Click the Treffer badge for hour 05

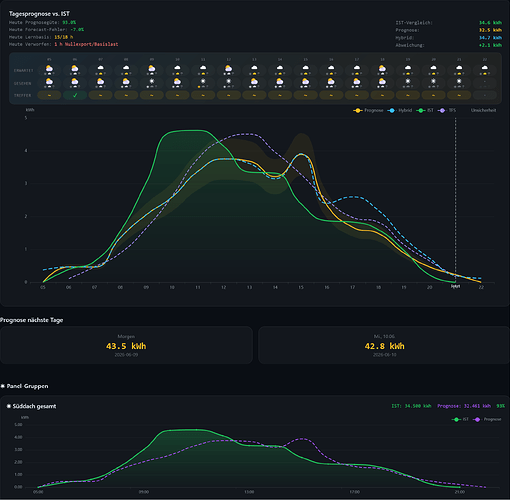coord(49,95)
